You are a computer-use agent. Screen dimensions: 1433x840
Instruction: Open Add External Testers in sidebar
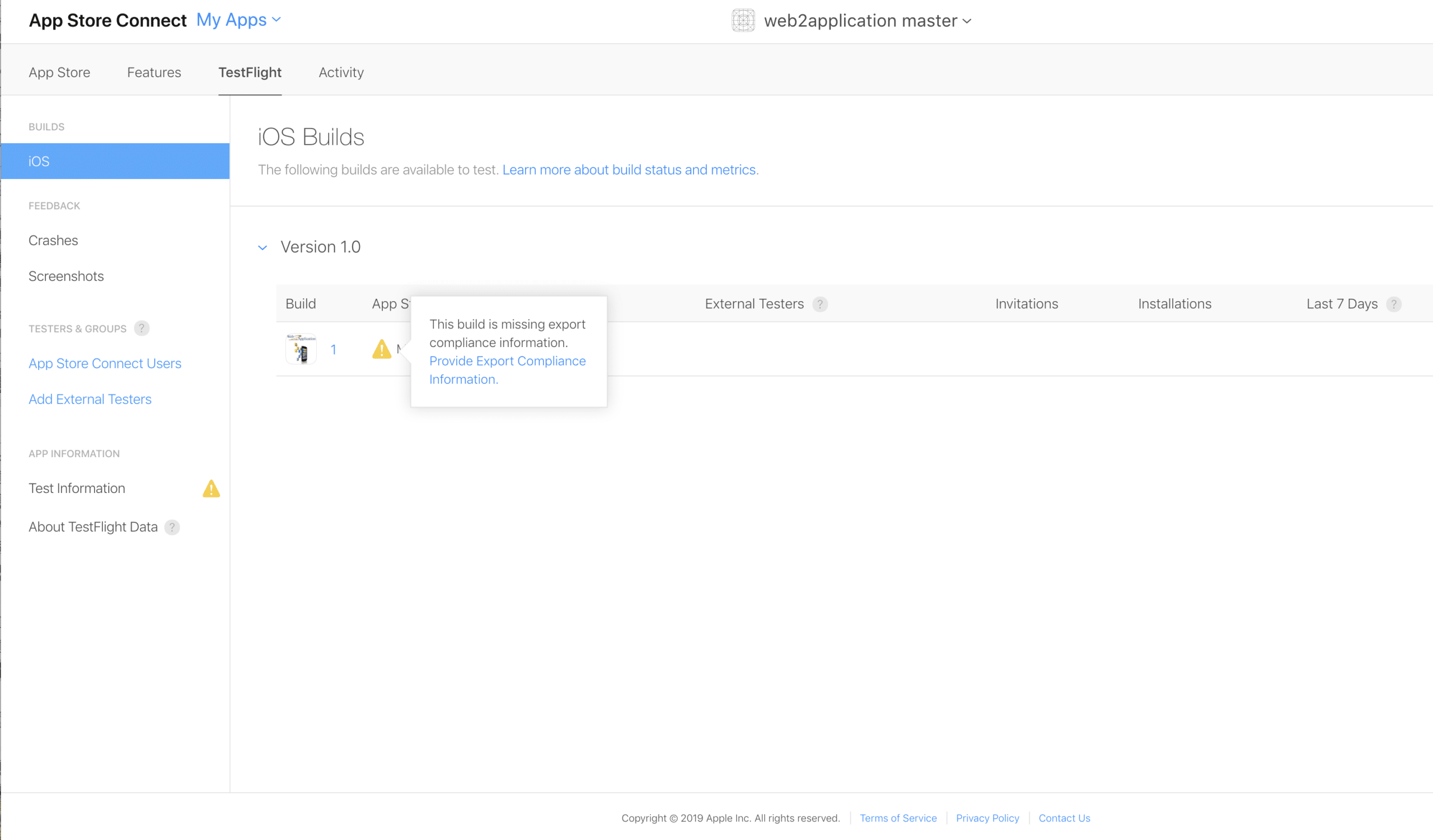coord(90,399)
